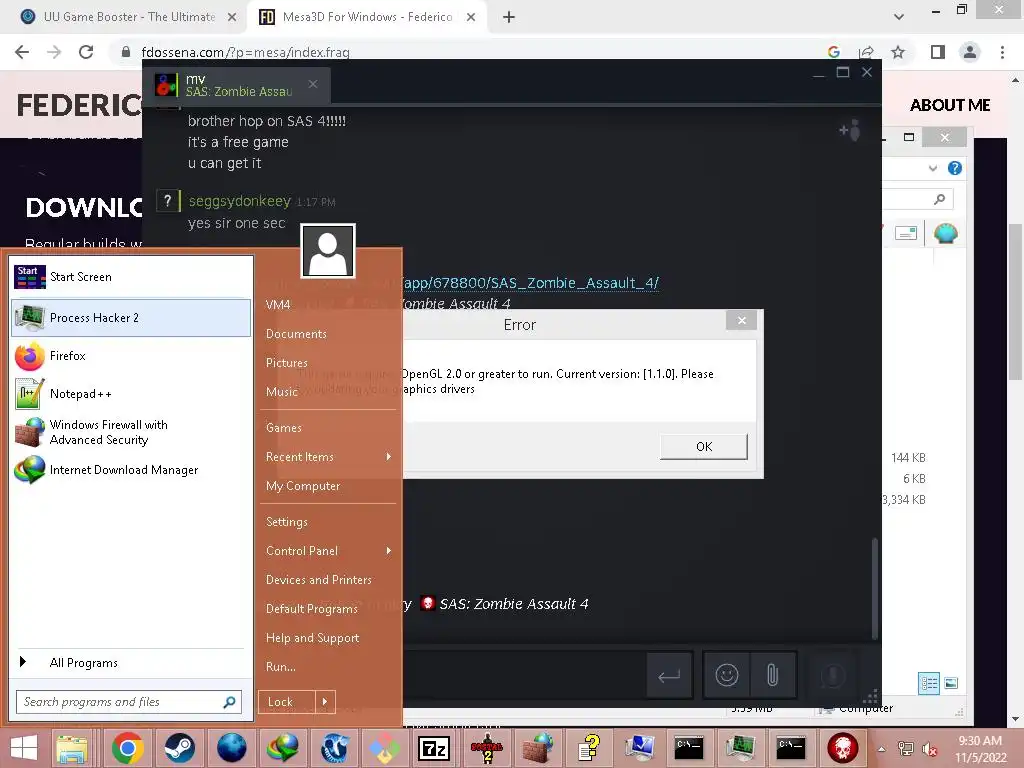Reload the page in Chrome

pyautogui.click(x=86, y=52)
